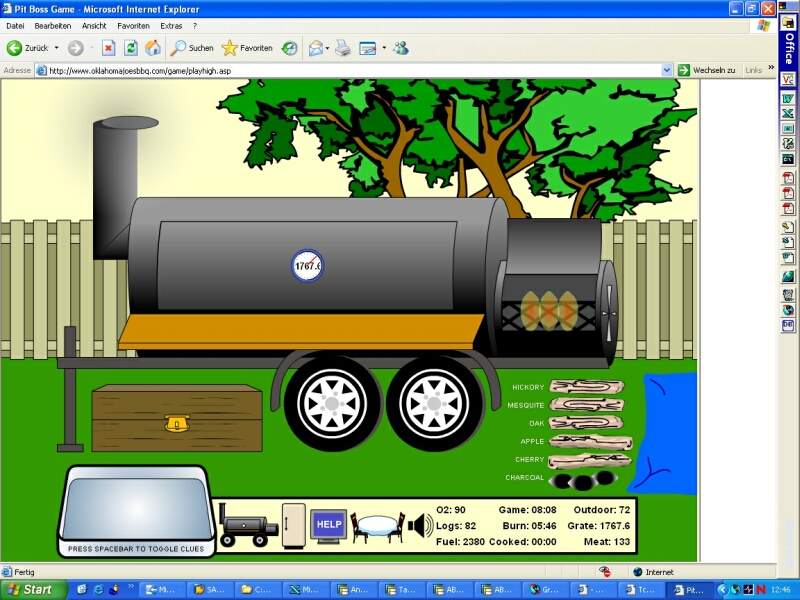
Task: Open the refrigerator icon in the game panel
Action: click(294, 526)
